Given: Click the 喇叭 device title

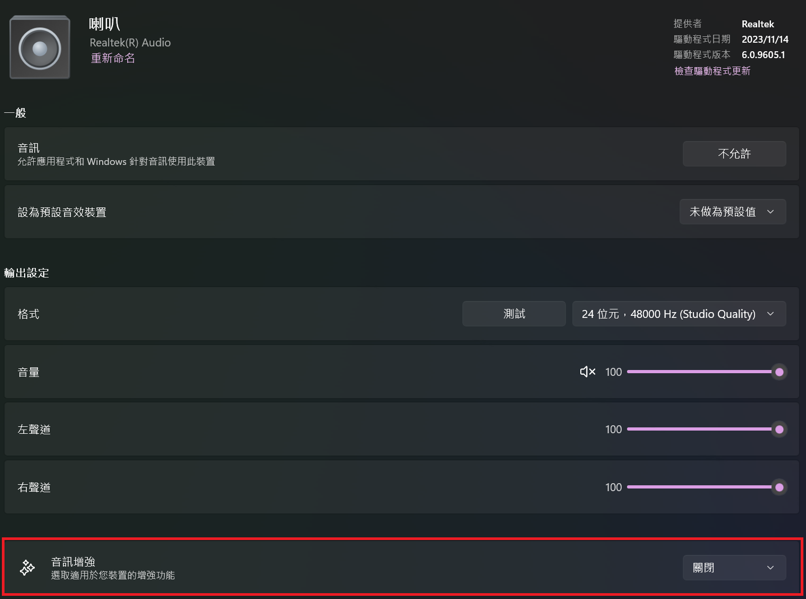Looking at the screenshot, I should (x=104, y=24).
